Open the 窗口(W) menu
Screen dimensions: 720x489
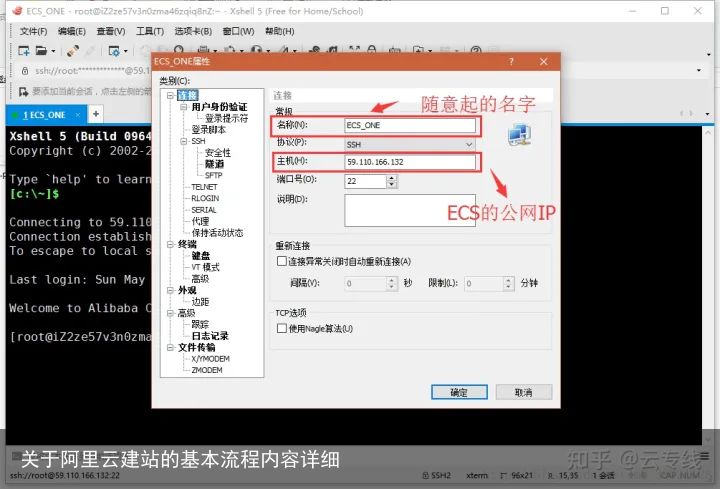tap(238, 31)
